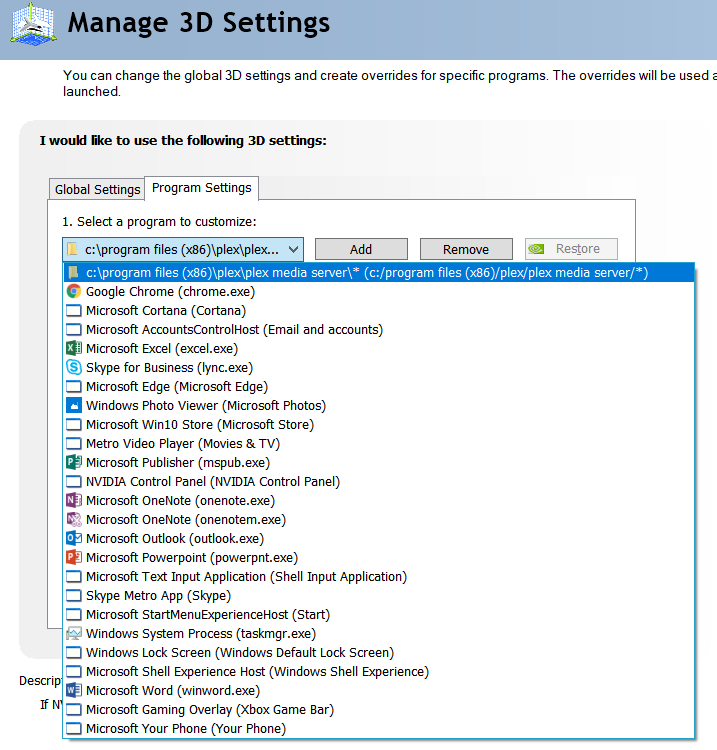Click the NVIDIA logo on Restore button
Screen dimensions: 717x750
coord(537,249)
